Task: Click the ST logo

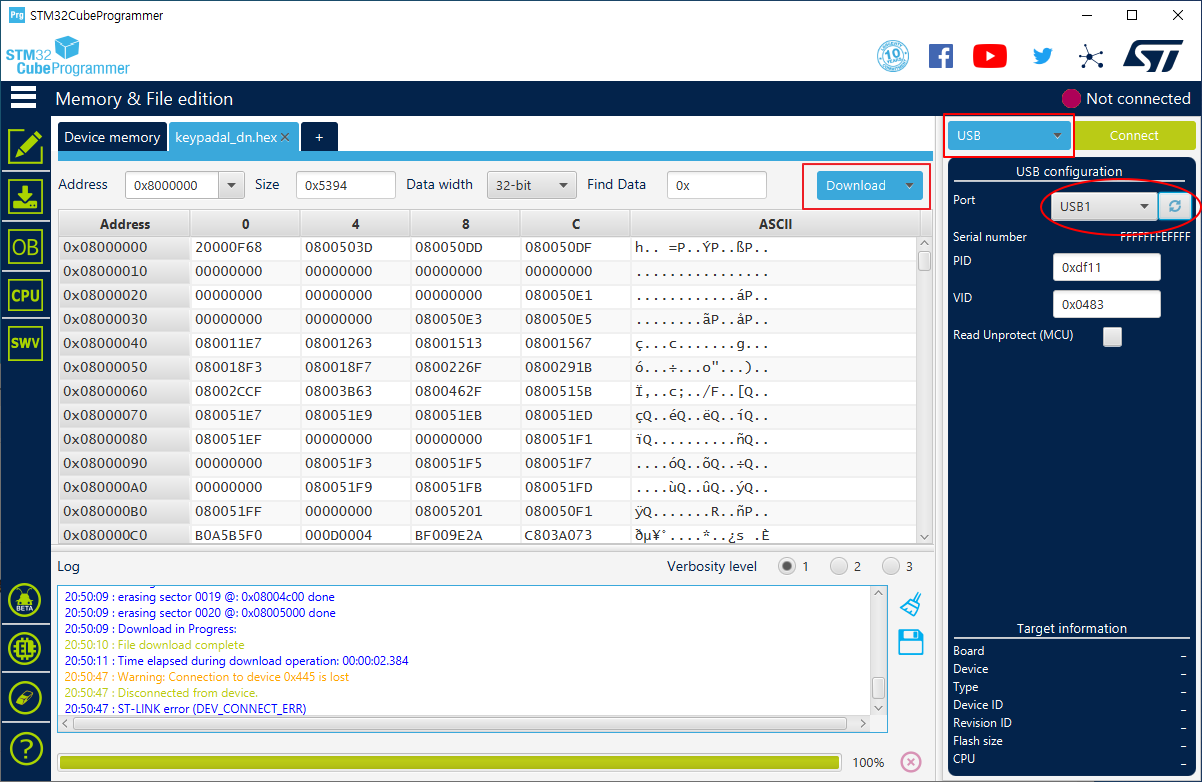Action: pos(1153,55)
